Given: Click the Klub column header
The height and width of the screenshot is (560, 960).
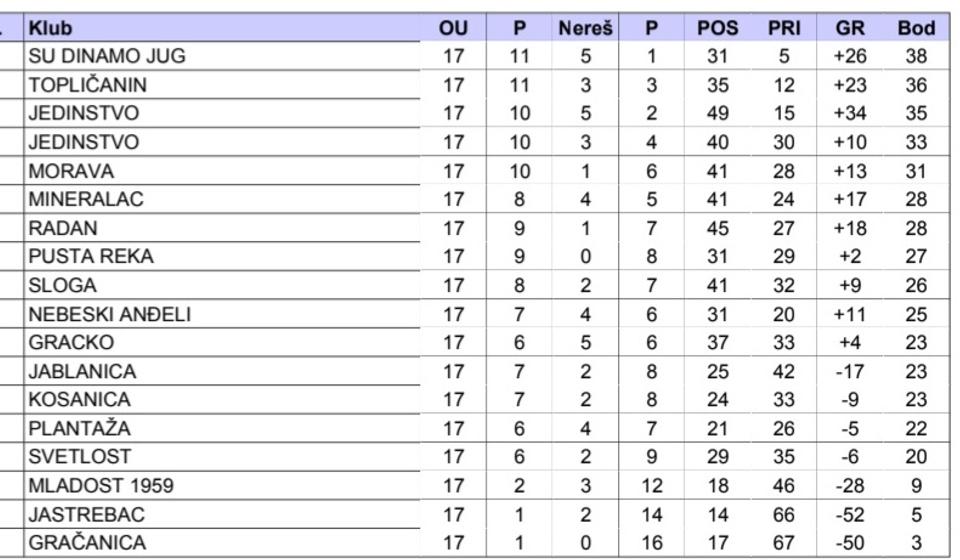Looking at the screenshot, I should point(50,28).
